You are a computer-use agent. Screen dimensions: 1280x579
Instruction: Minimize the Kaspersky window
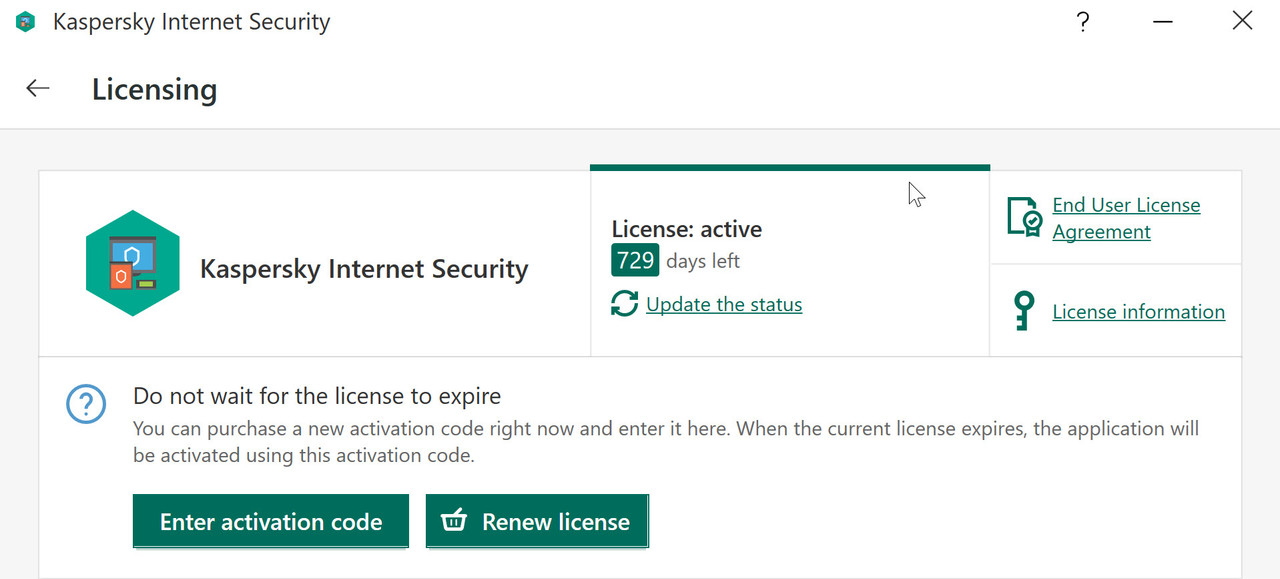tap(1163, 21)
